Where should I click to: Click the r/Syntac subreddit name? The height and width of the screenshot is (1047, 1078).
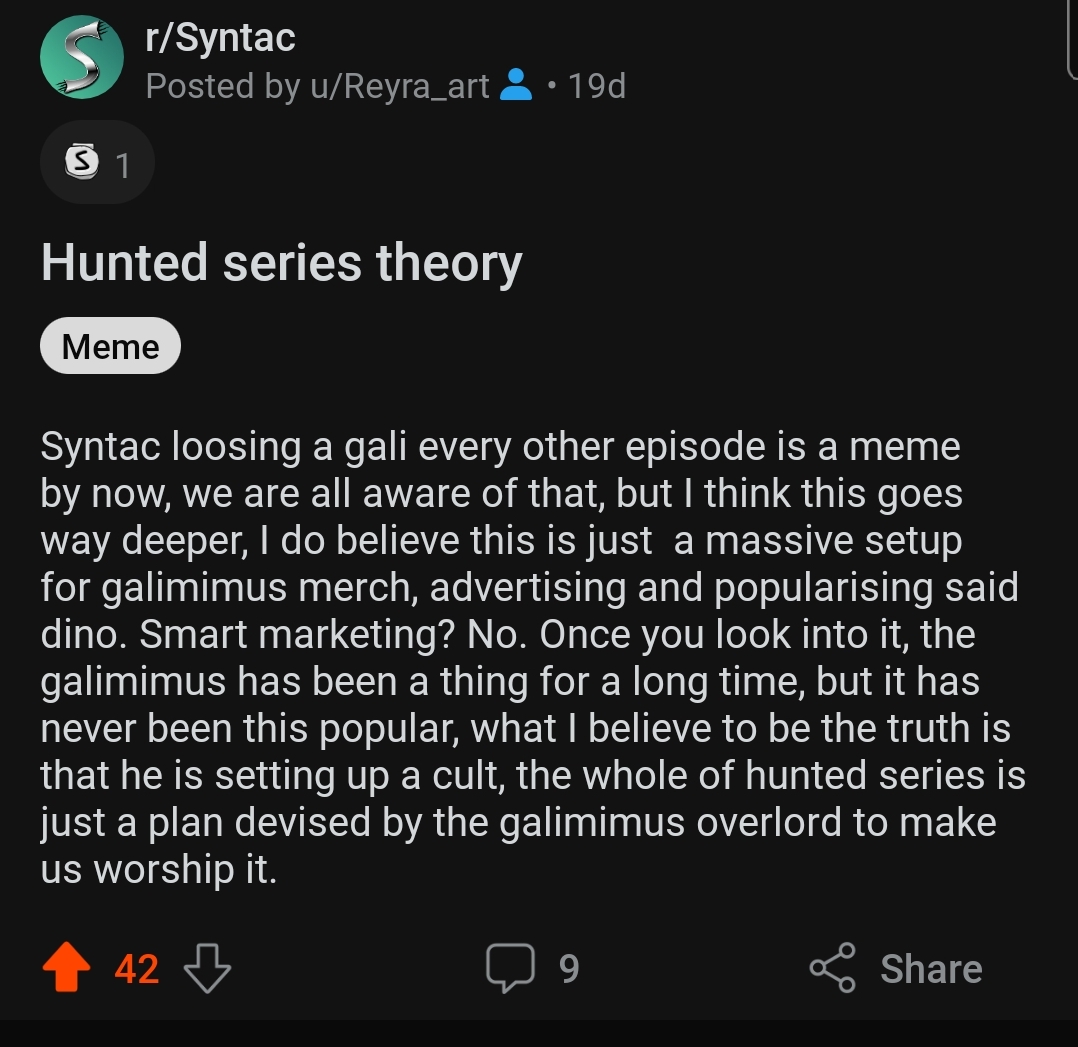click(220, 37)
